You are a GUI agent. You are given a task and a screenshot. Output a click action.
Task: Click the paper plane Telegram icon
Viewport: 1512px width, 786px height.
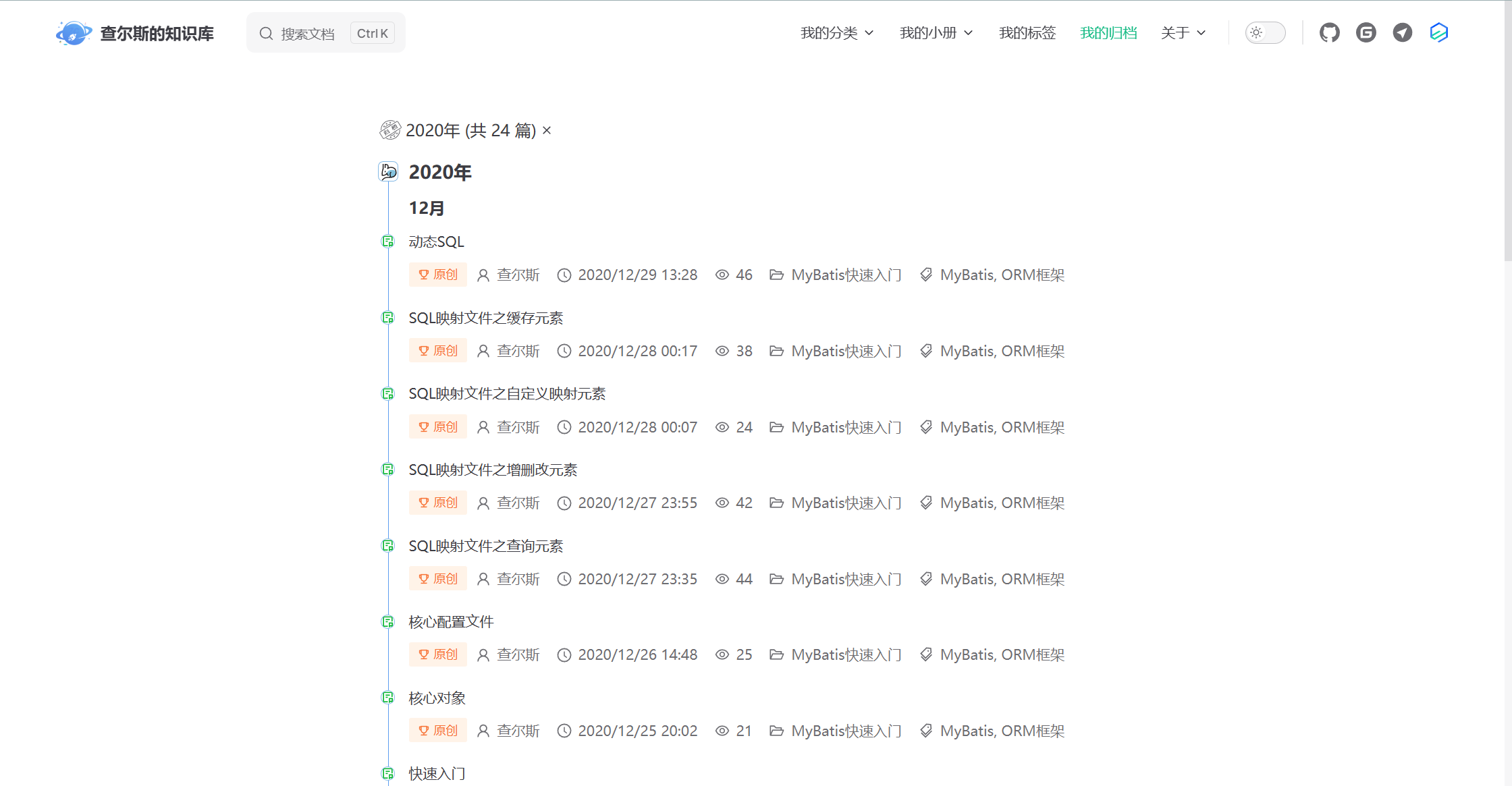(x=1402, y=32)
